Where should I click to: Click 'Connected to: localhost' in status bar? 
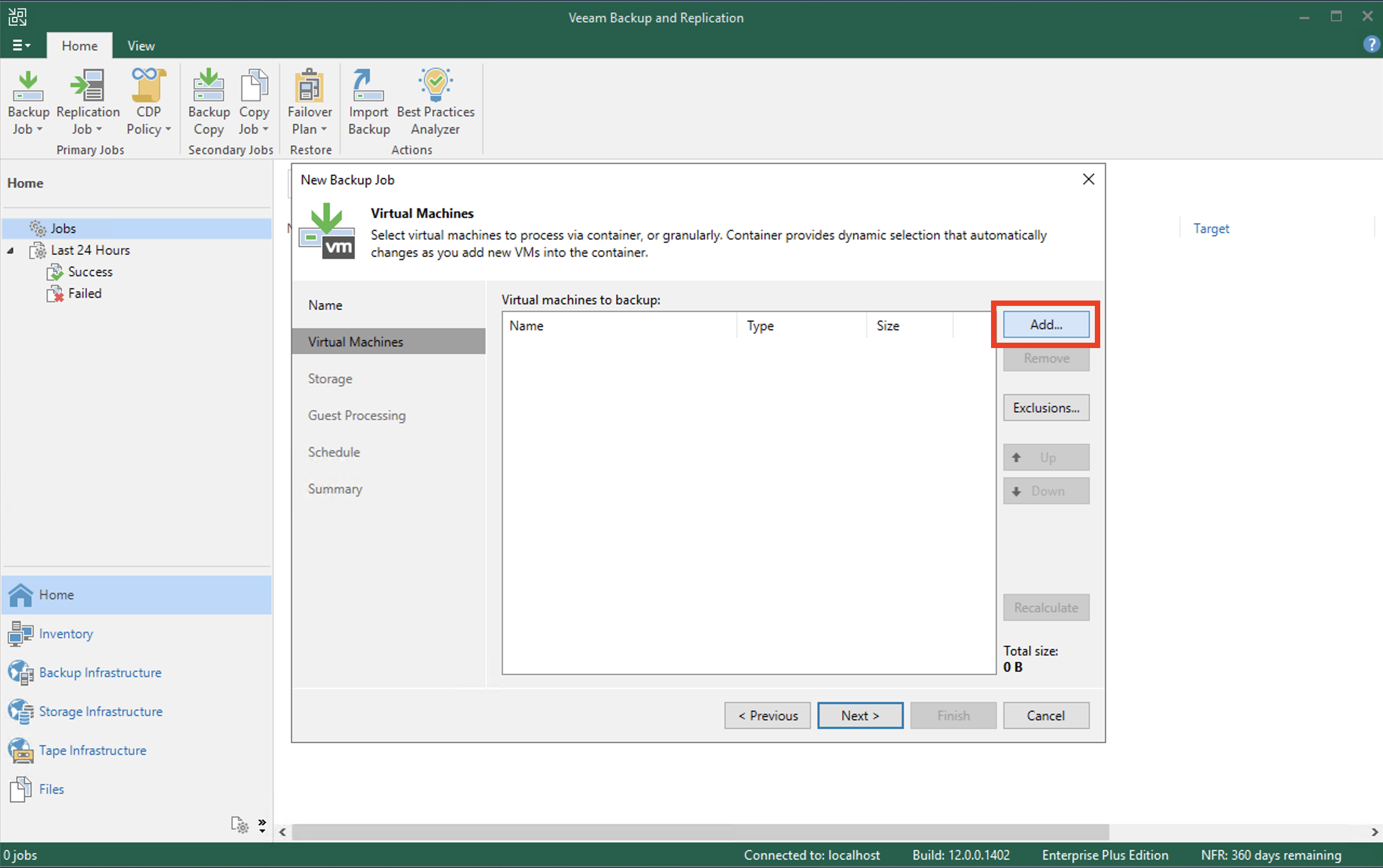tap(812, 855)
